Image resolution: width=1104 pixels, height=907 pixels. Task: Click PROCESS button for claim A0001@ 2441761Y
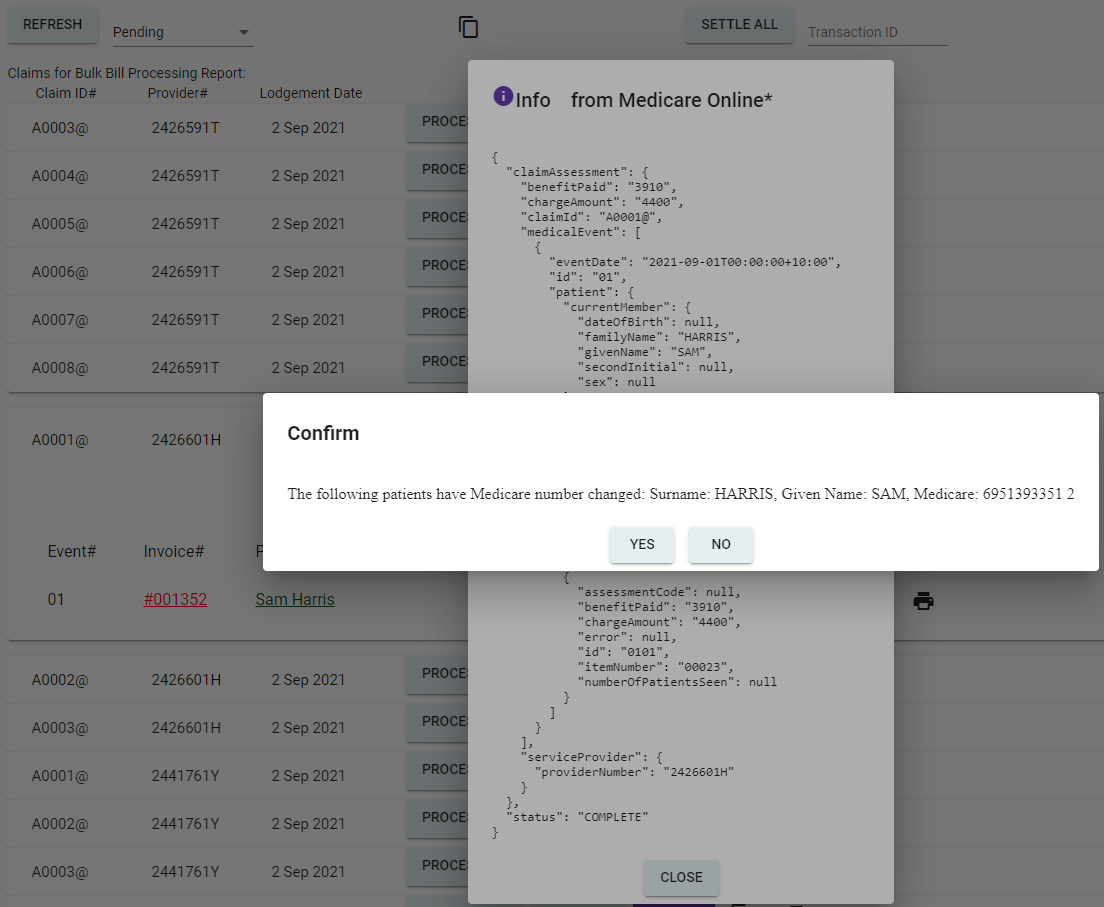pos(437,770)
